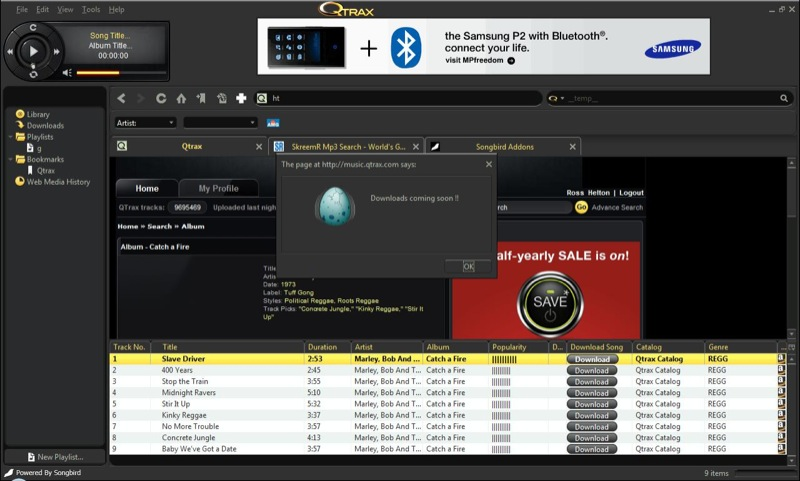Sort by the Duration column header
This screenshot has height=481, width=800.
(x=328, y=347)
